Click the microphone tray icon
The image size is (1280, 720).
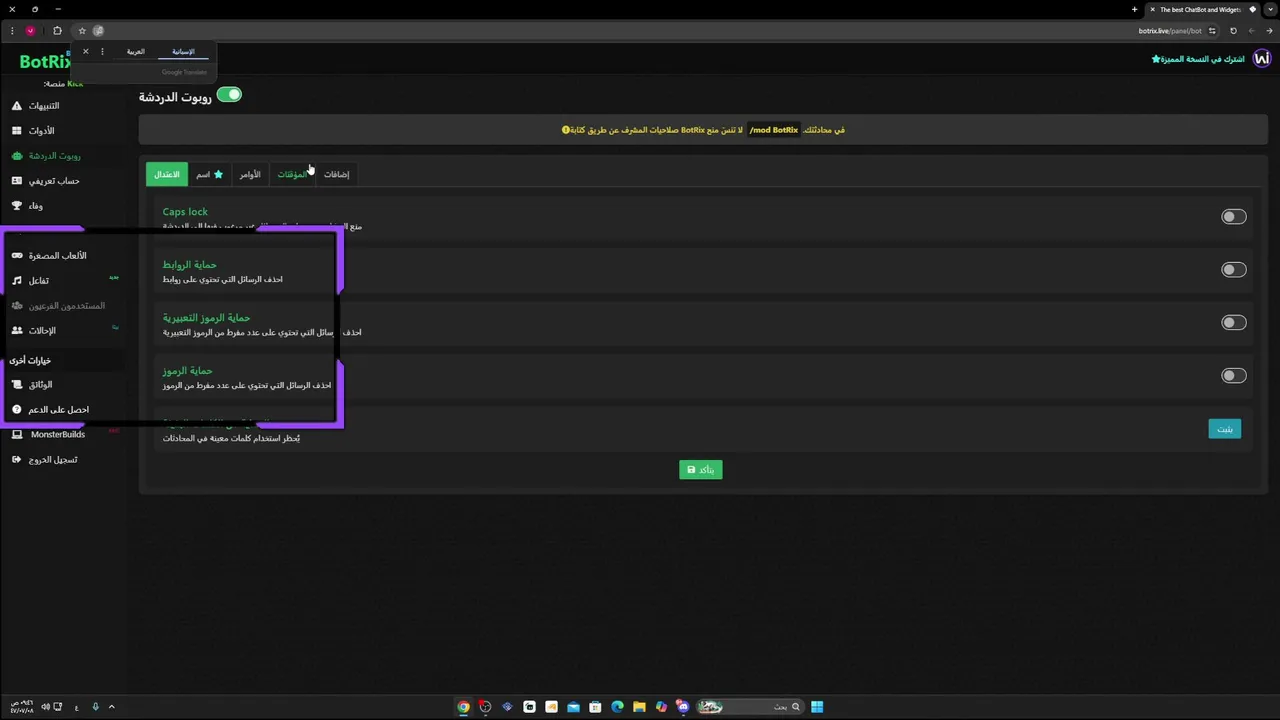[x=95, y=707]
